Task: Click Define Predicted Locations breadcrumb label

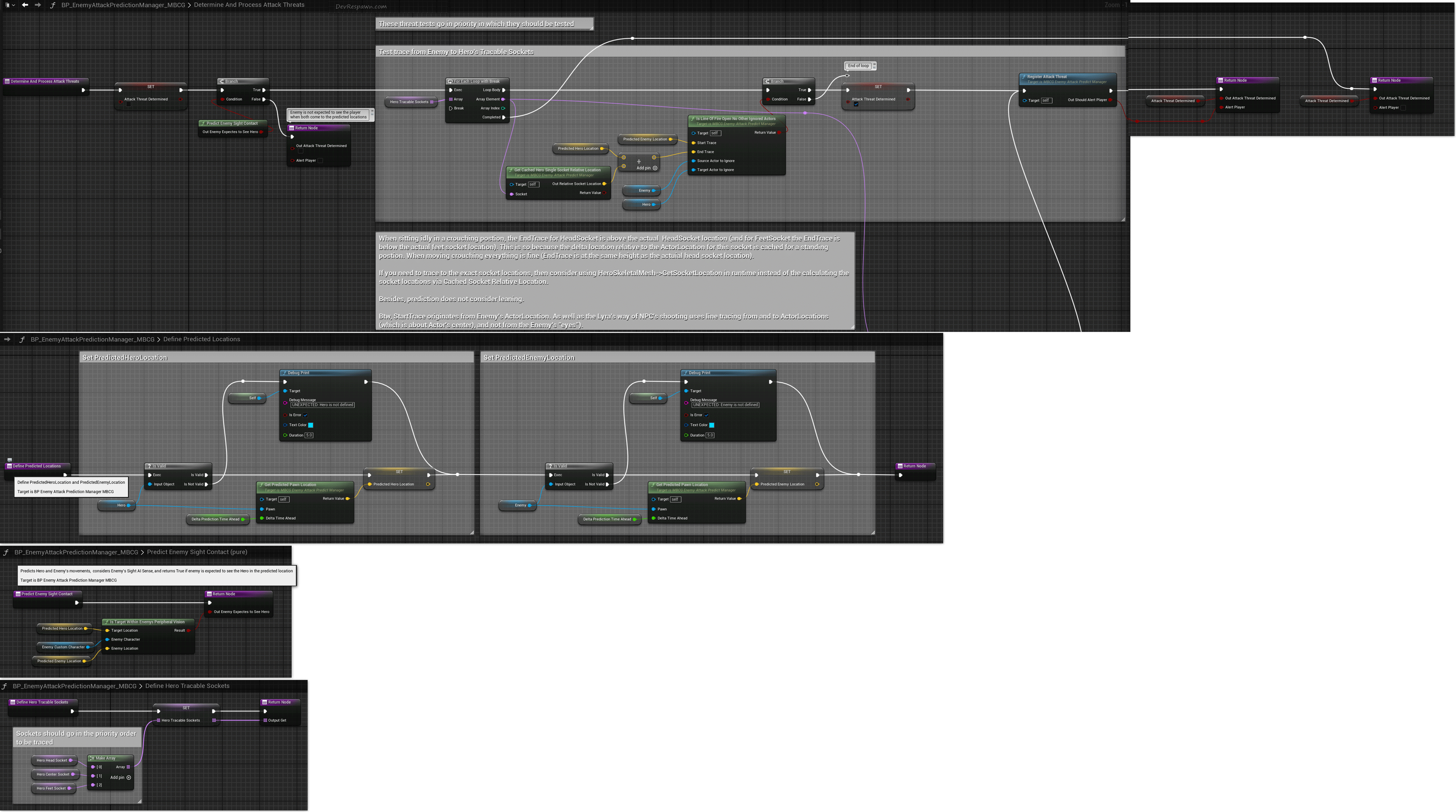Action: pos(202,340)
